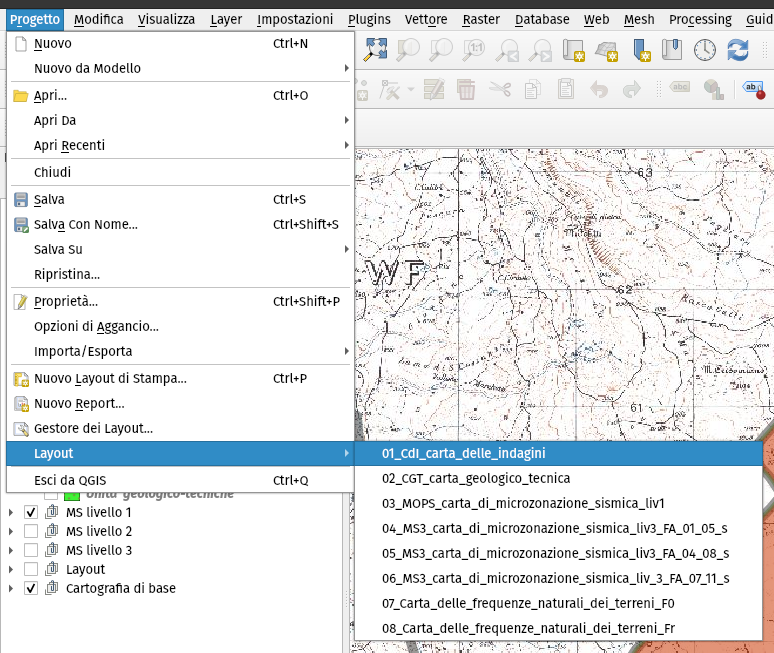Choose Ripristina... menu entry
Image resolution: width=774 pixels, height=653 pixels.
[180, 274]
